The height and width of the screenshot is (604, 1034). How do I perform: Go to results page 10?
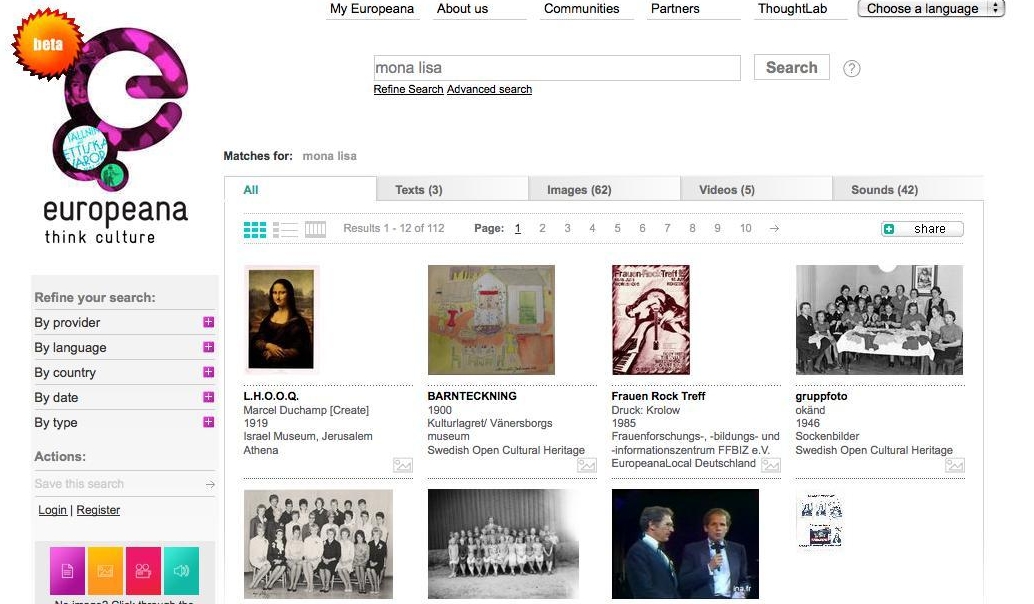pyautogui.click(x=745, y=228)
